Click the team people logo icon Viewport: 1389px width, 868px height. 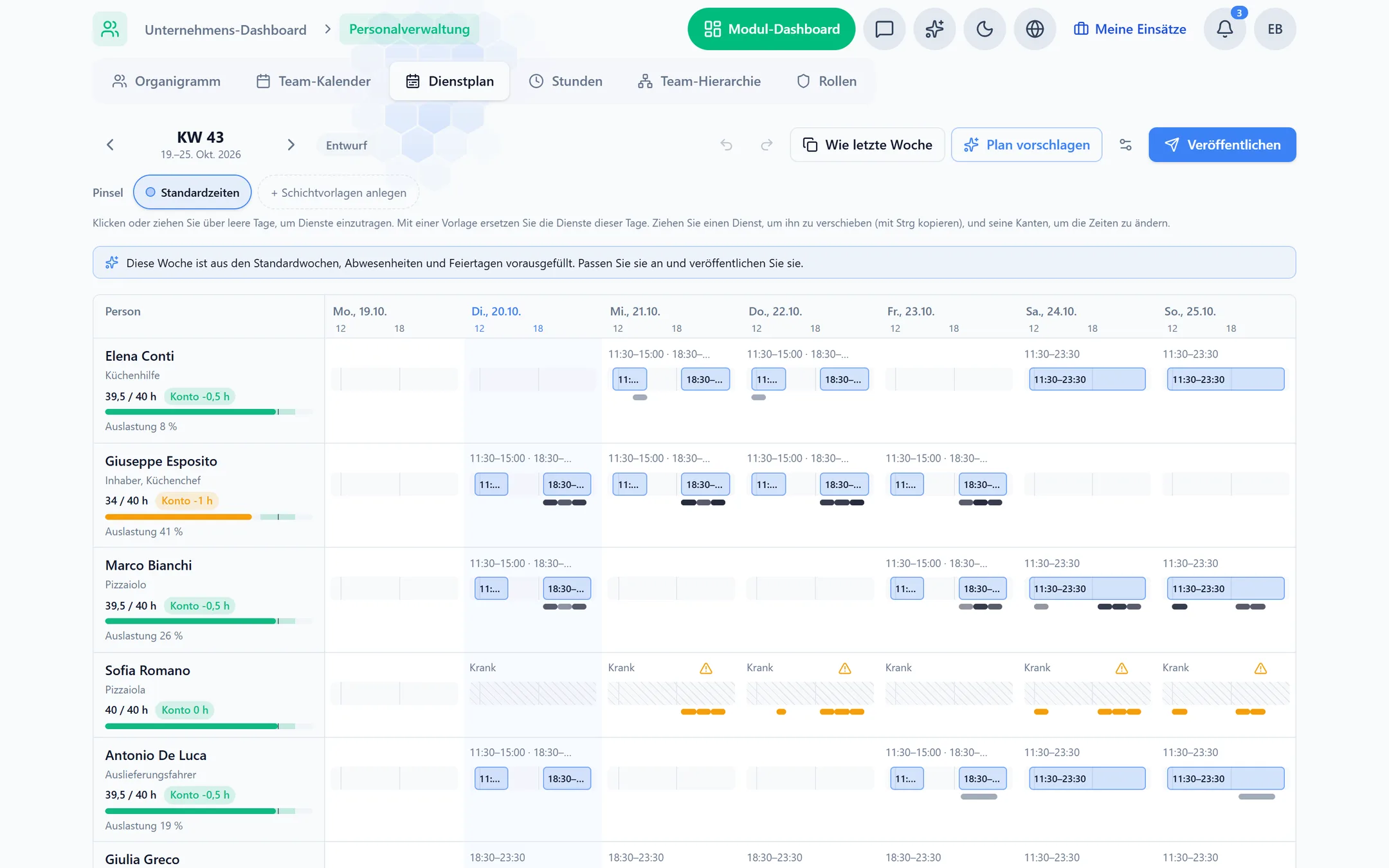pyautogui.click(x=110, y=29)
